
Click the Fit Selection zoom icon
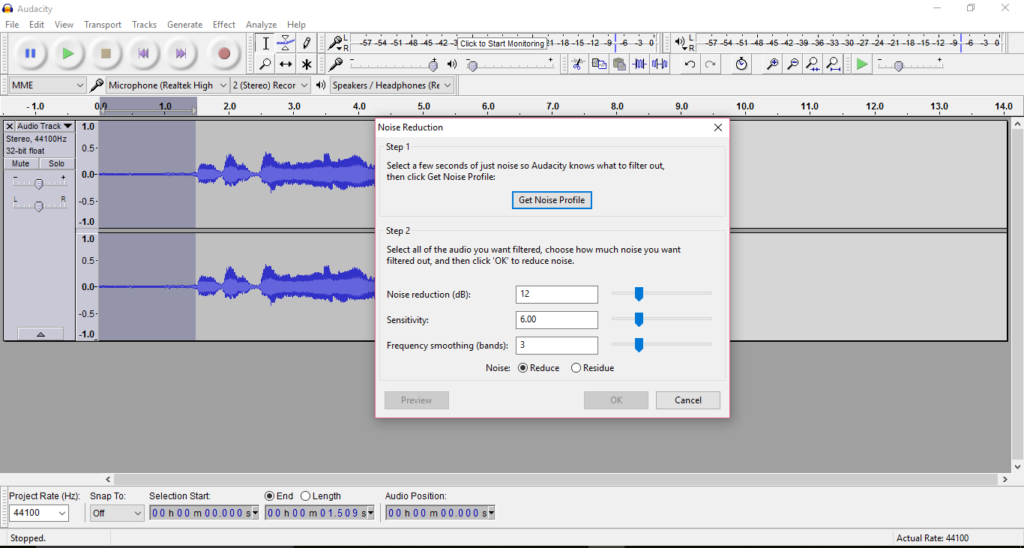coord(812,64)
